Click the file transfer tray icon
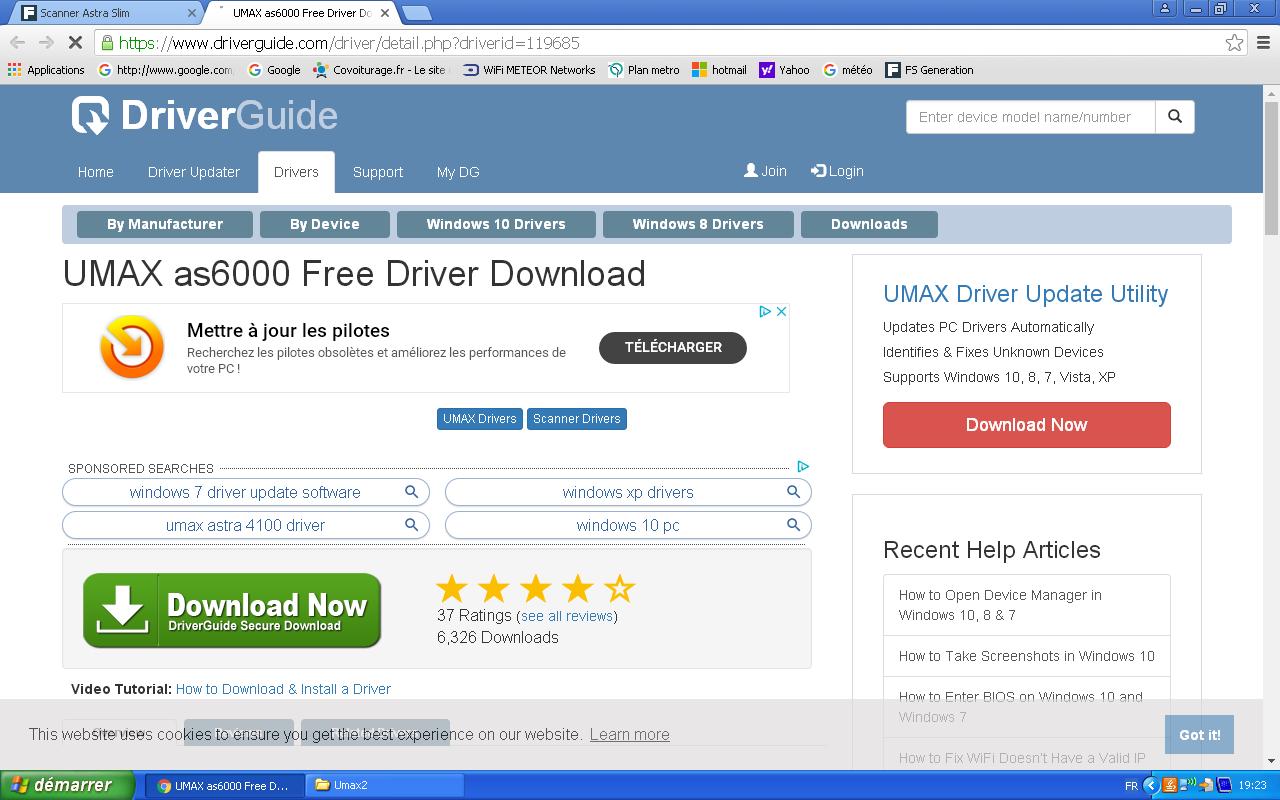Viewport: 1280px width, 800px height. coord(1207,785)
